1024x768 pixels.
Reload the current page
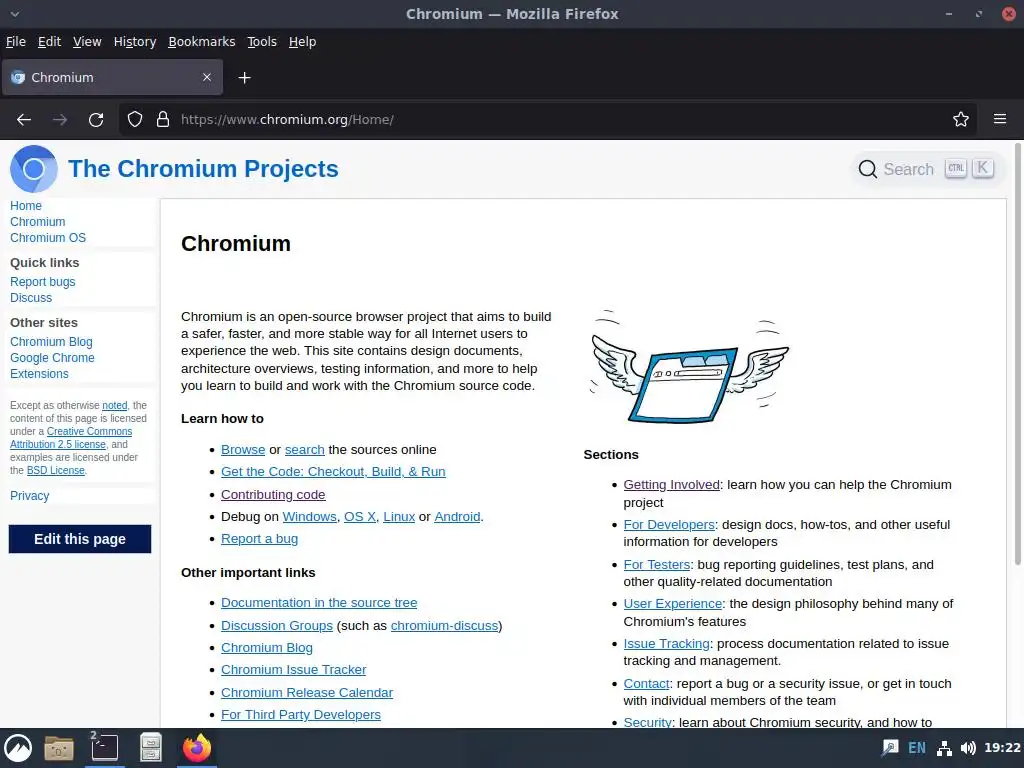pyautogui.click(x=96, y=120)
